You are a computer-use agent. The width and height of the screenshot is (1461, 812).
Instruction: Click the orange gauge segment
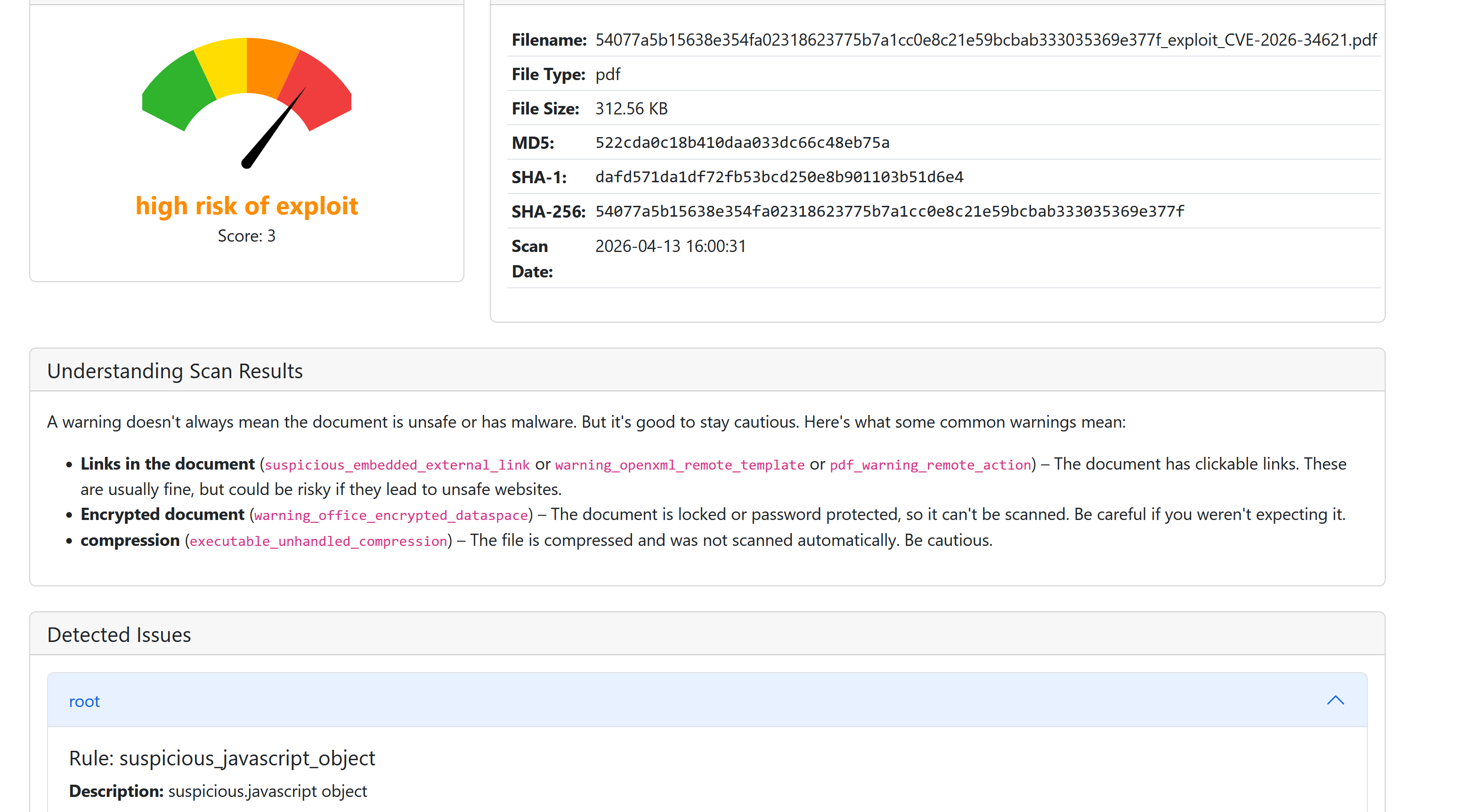(x=269, y=67)
